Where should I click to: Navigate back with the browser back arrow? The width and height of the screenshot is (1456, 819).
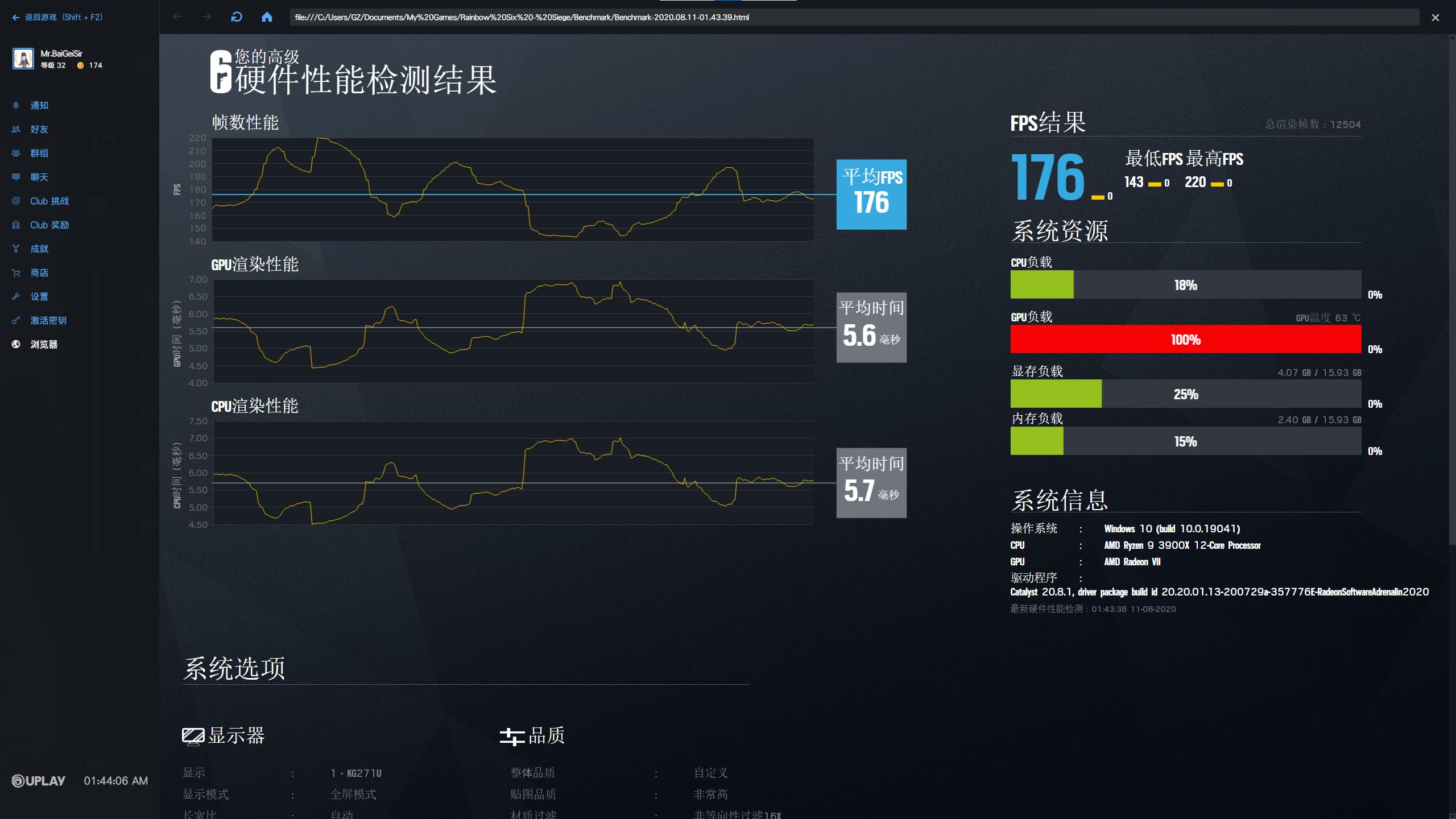[x=178, y=17]
